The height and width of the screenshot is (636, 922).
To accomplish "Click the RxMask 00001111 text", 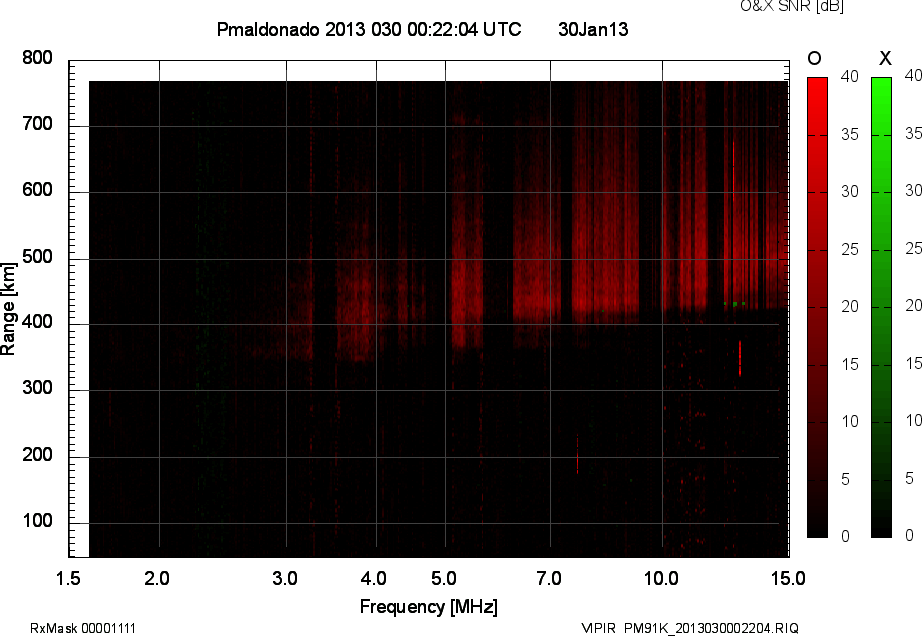I will (83, 628).
